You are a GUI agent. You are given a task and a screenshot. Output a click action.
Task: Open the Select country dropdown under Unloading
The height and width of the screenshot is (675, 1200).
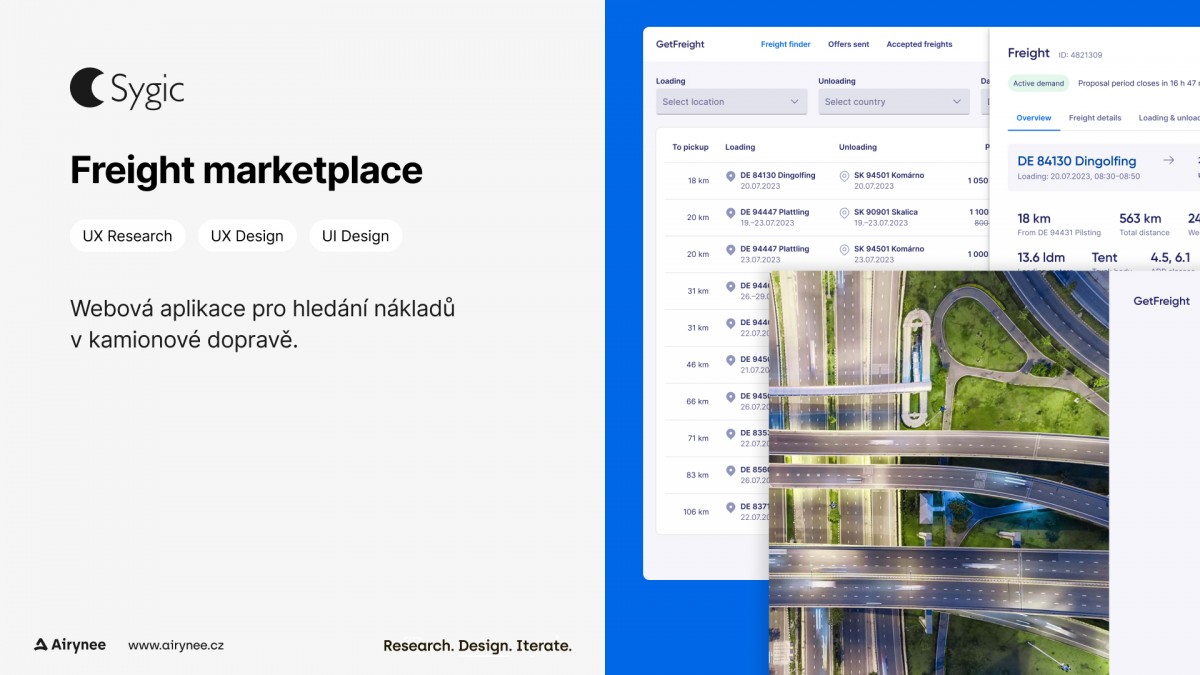tap(893, 101)
